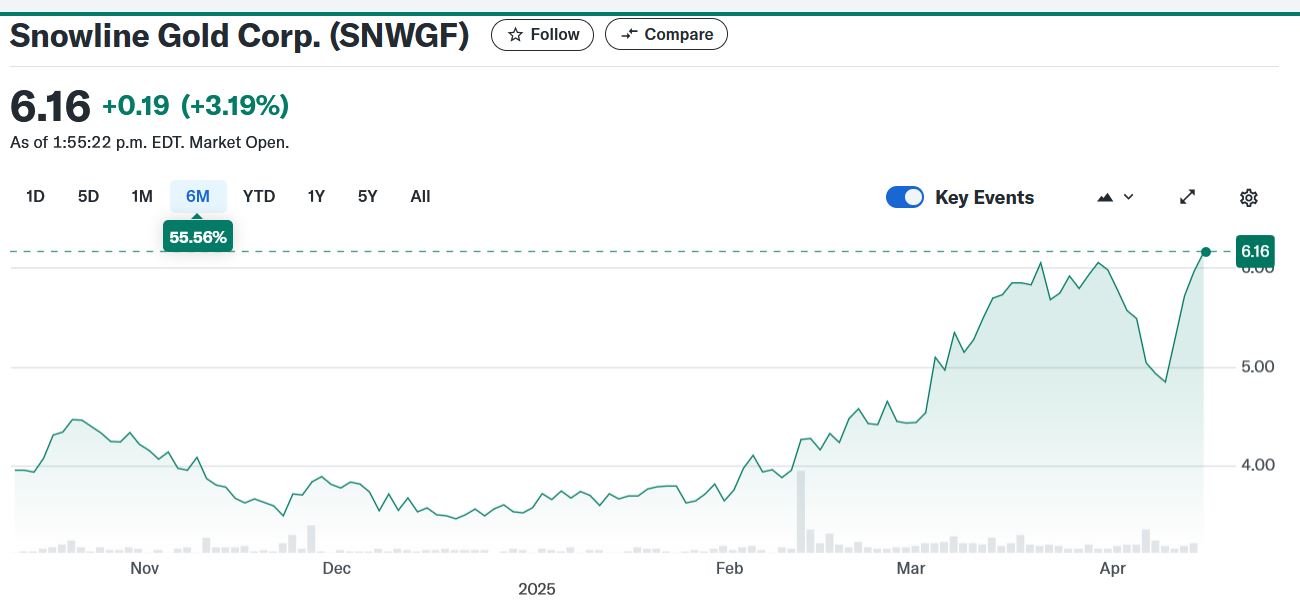Click the Snowline Gold Corp. (SNWGF) heading
The width and height of the screenshot is (1300, 613).
[x=239, y=37]
